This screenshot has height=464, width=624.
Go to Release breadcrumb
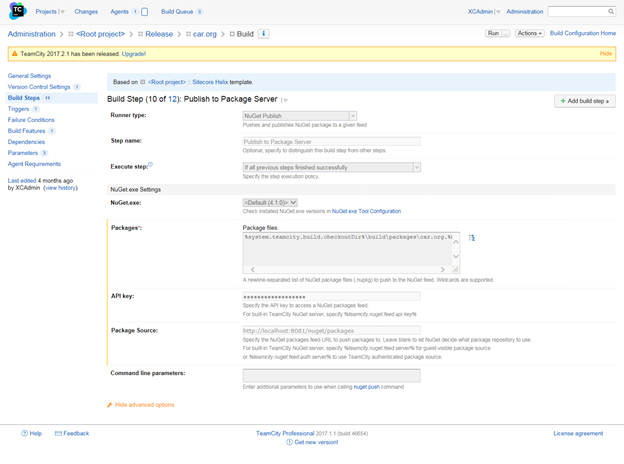coord(159,34)
